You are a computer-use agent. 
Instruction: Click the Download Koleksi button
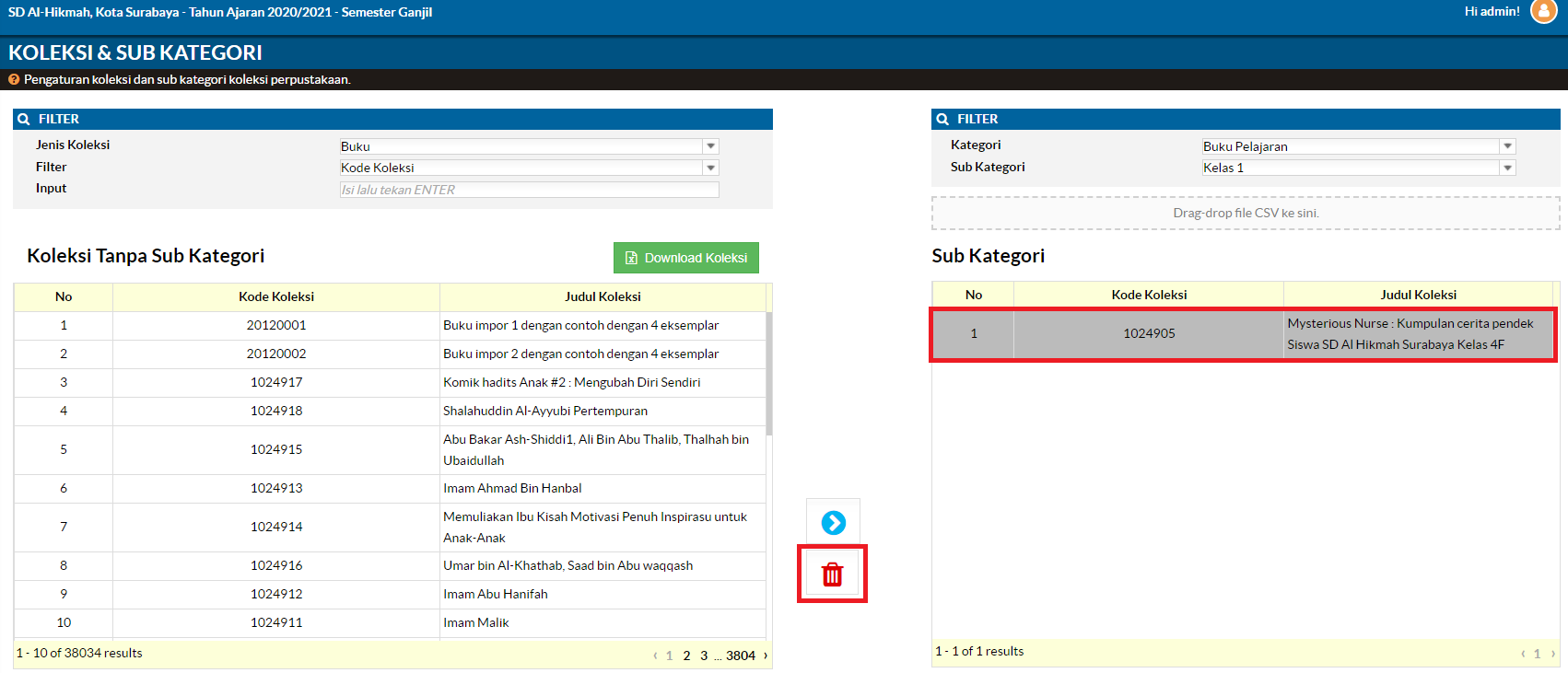pyautogui.click(x=686, y=258)
